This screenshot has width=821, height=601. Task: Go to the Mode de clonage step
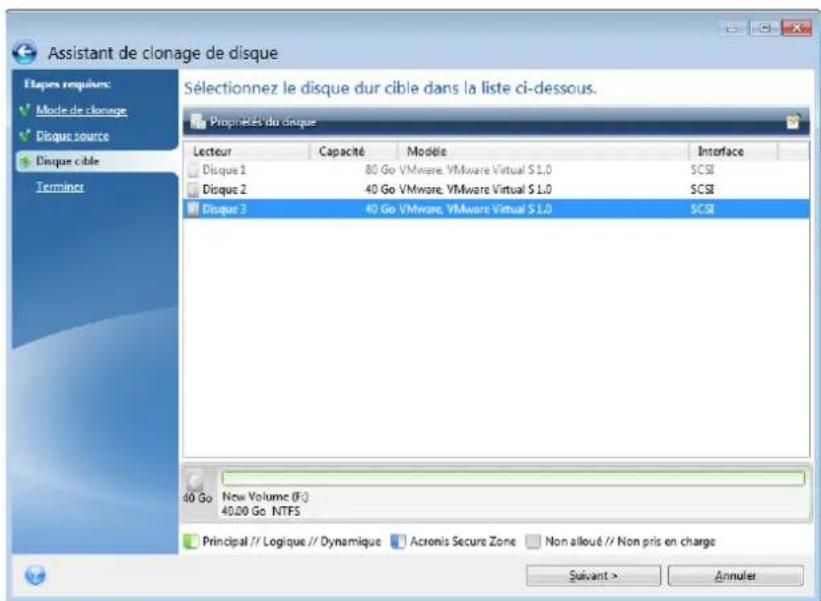81,110
